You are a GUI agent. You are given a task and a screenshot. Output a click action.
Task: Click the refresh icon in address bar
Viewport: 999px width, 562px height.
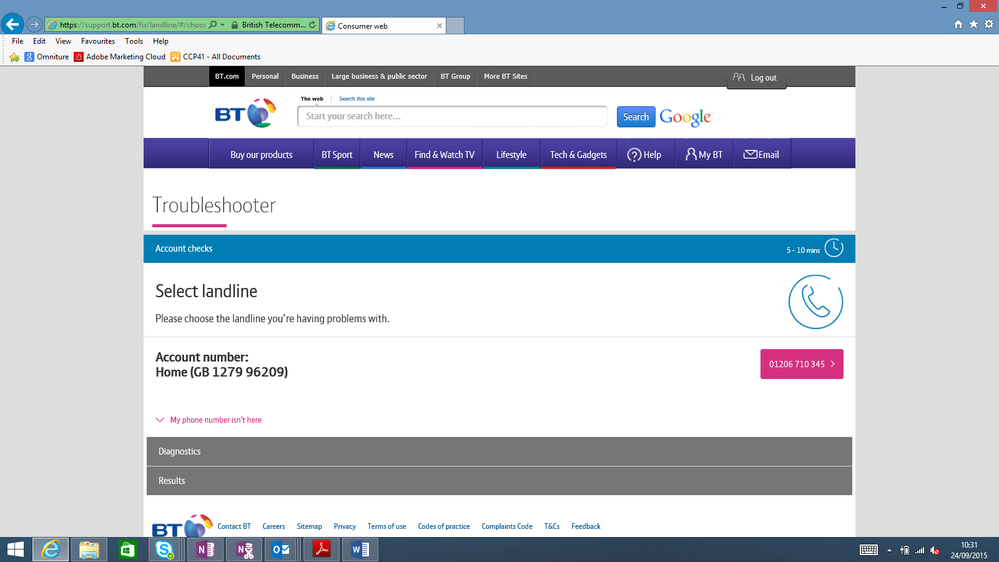(x=312, y=25)
